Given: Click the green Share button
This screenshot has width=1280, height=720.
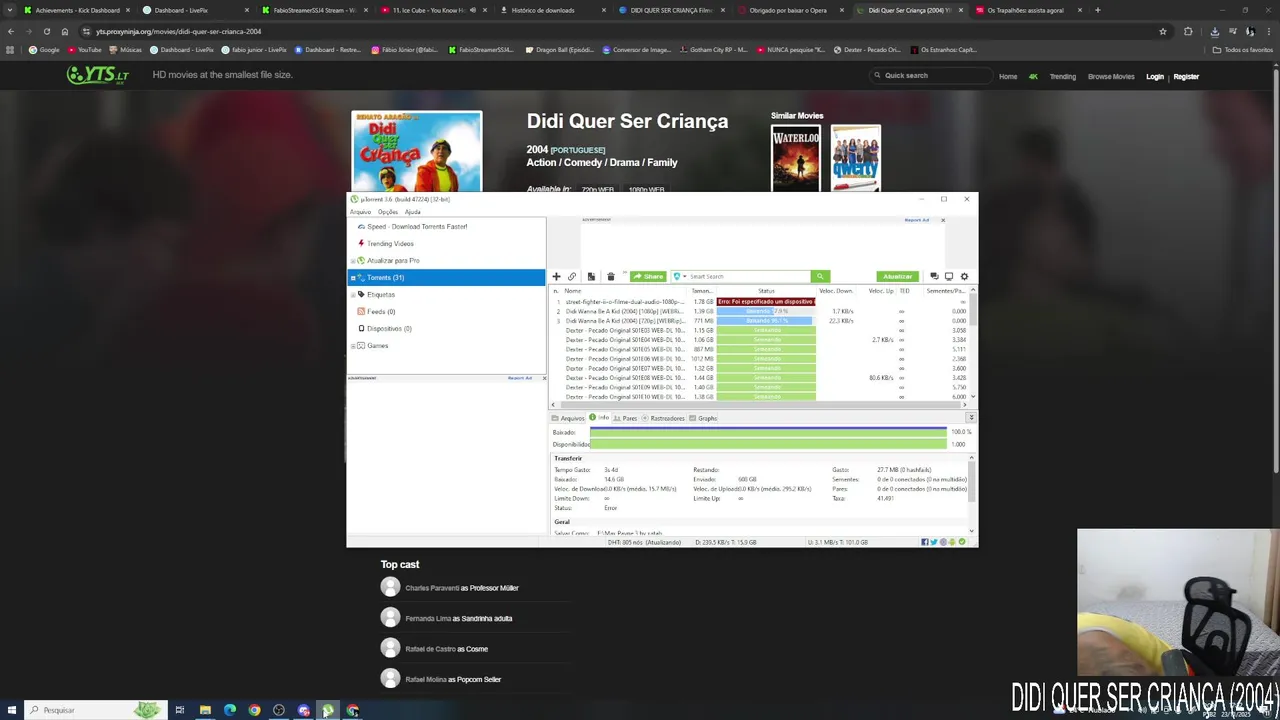Looking at the screenshot, I should (649, 276).
